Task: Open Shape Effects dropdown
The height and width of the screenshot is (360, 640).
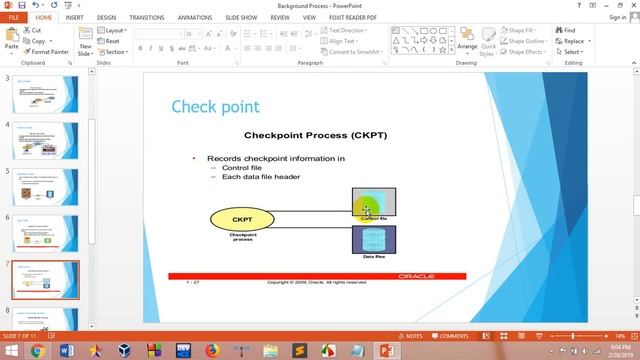Action: pos(523,52)
